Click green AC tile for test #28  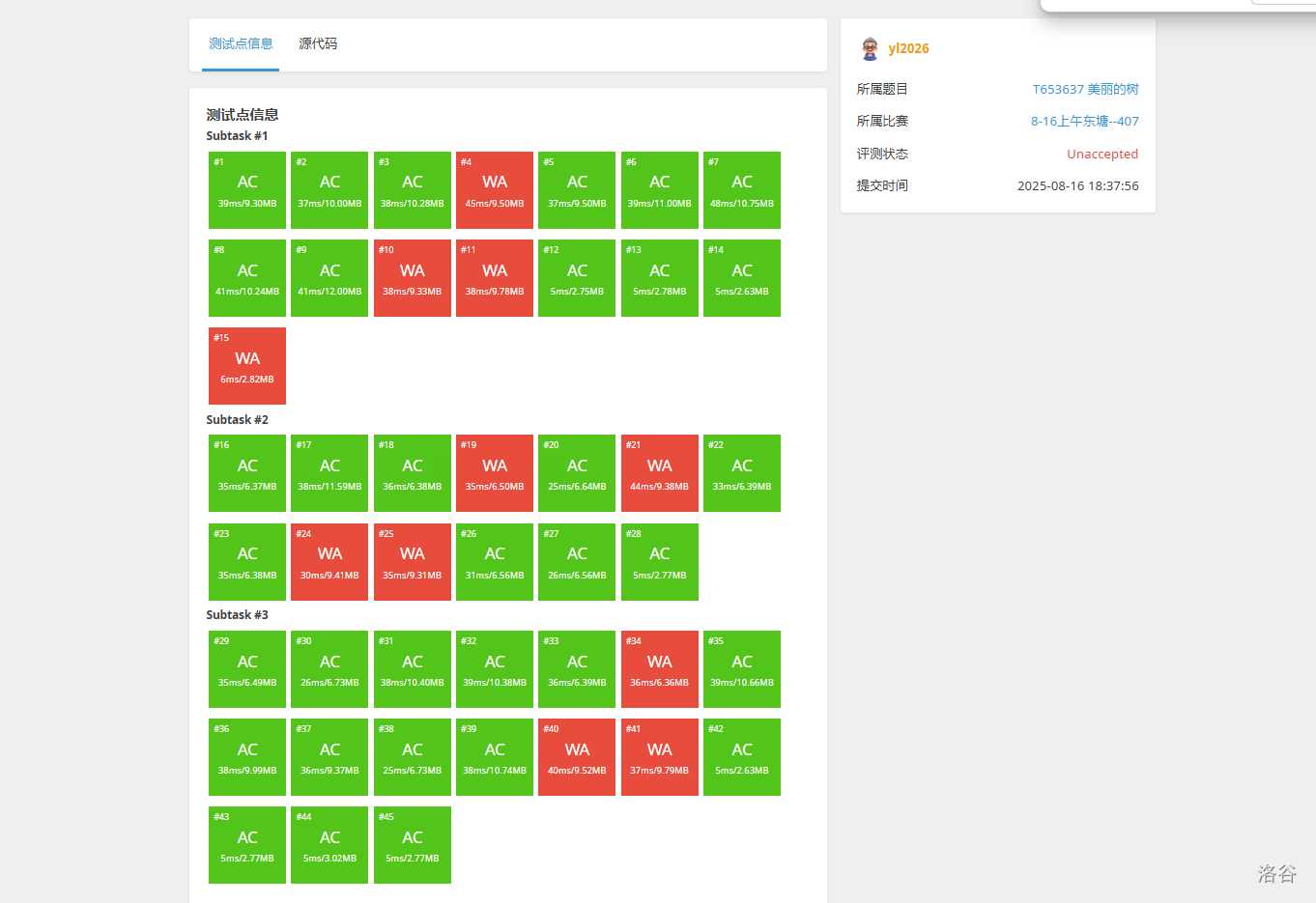pos(660,562)
